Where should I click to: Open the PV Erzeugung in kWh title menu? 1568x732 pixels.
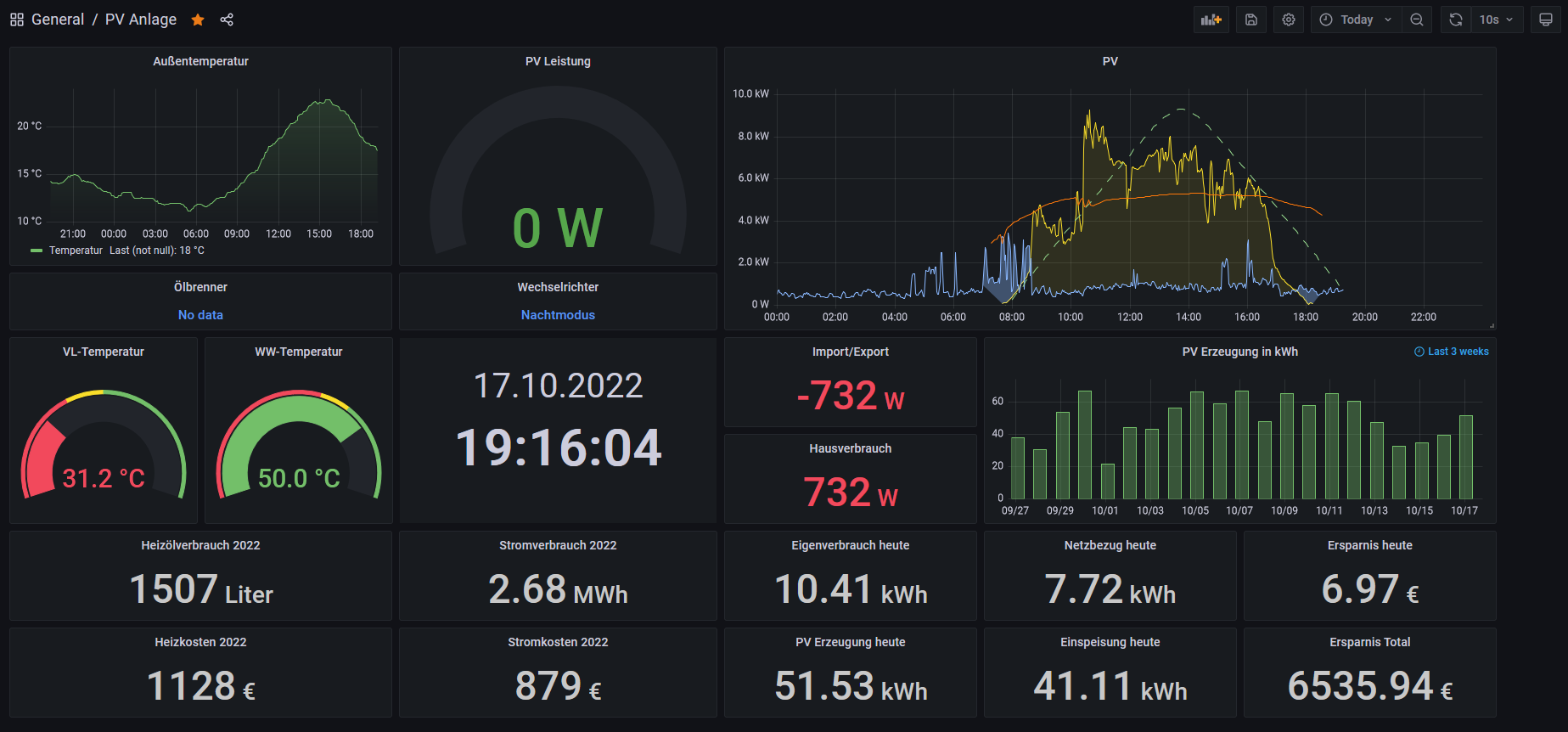[1239, 352]
